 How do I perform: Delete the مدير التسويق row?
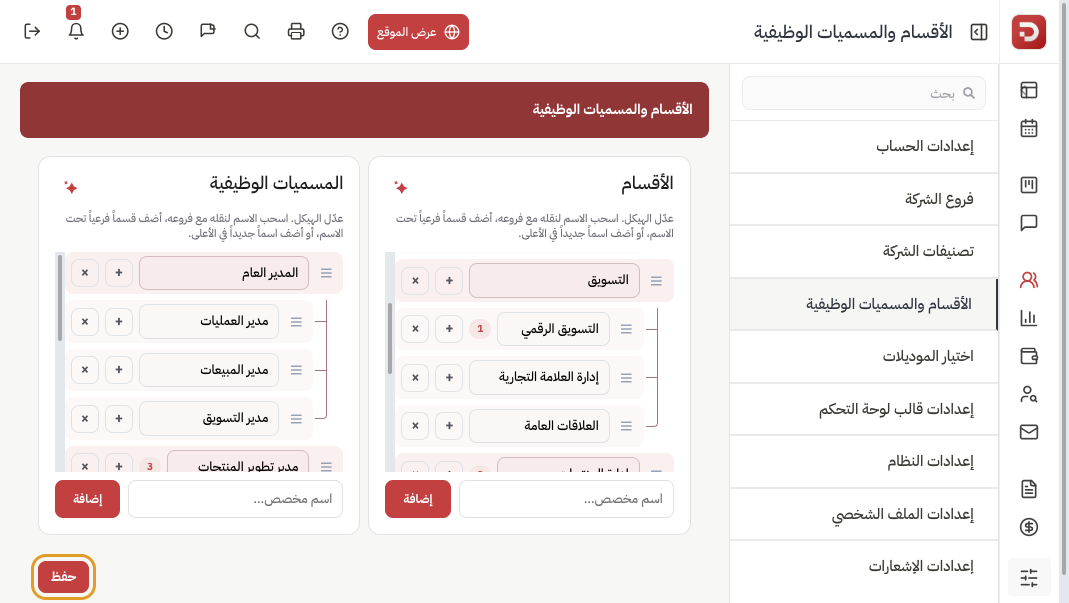[x=85, y=418]
